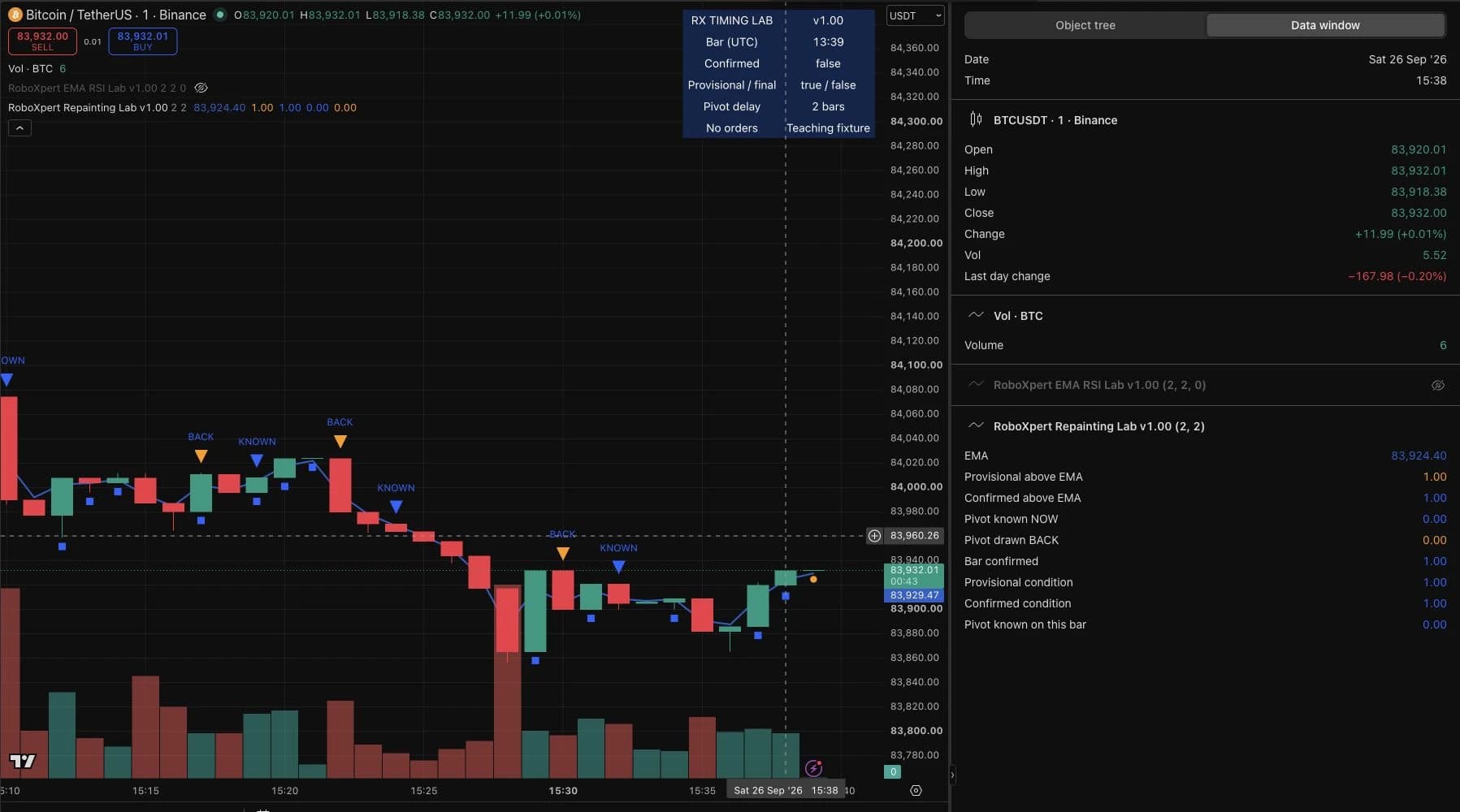This screenshot has width=1460, height=812.
Task: Click the Pivot known on this bar row
Action: [x=1205, y=624]
